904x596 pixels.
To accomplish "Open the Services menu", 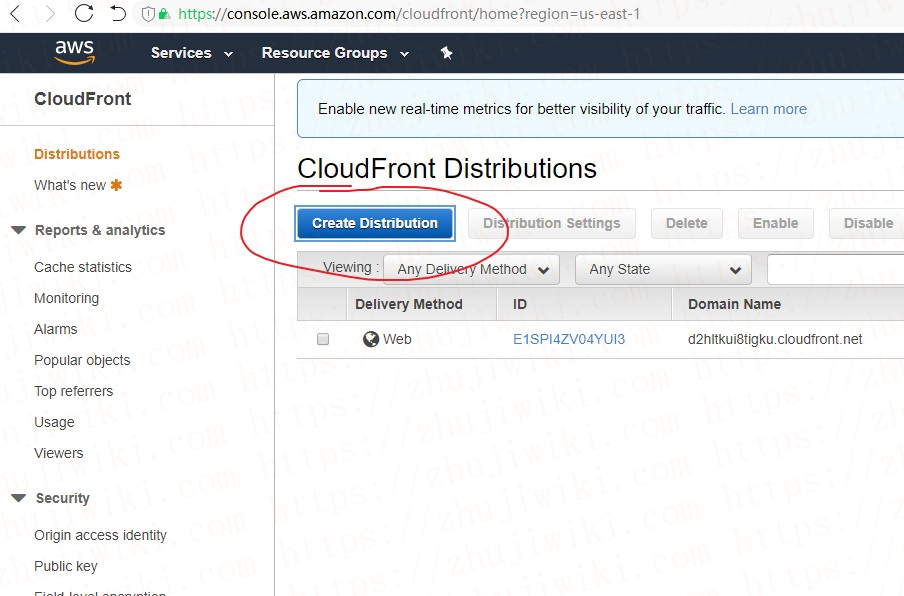I will click(190, 53).
